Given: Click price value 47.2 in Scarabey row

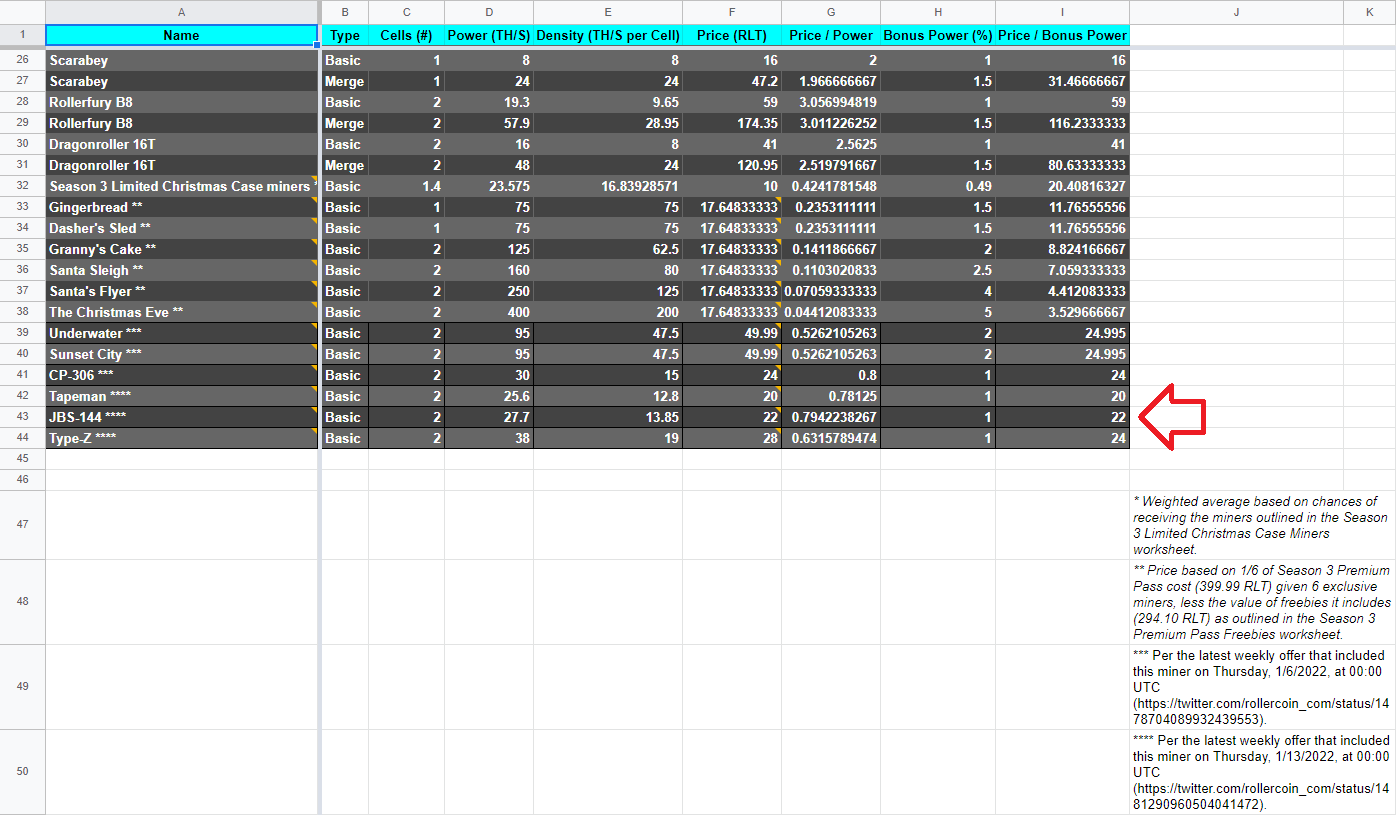Looking at the screenshot, I should [732, 81].
